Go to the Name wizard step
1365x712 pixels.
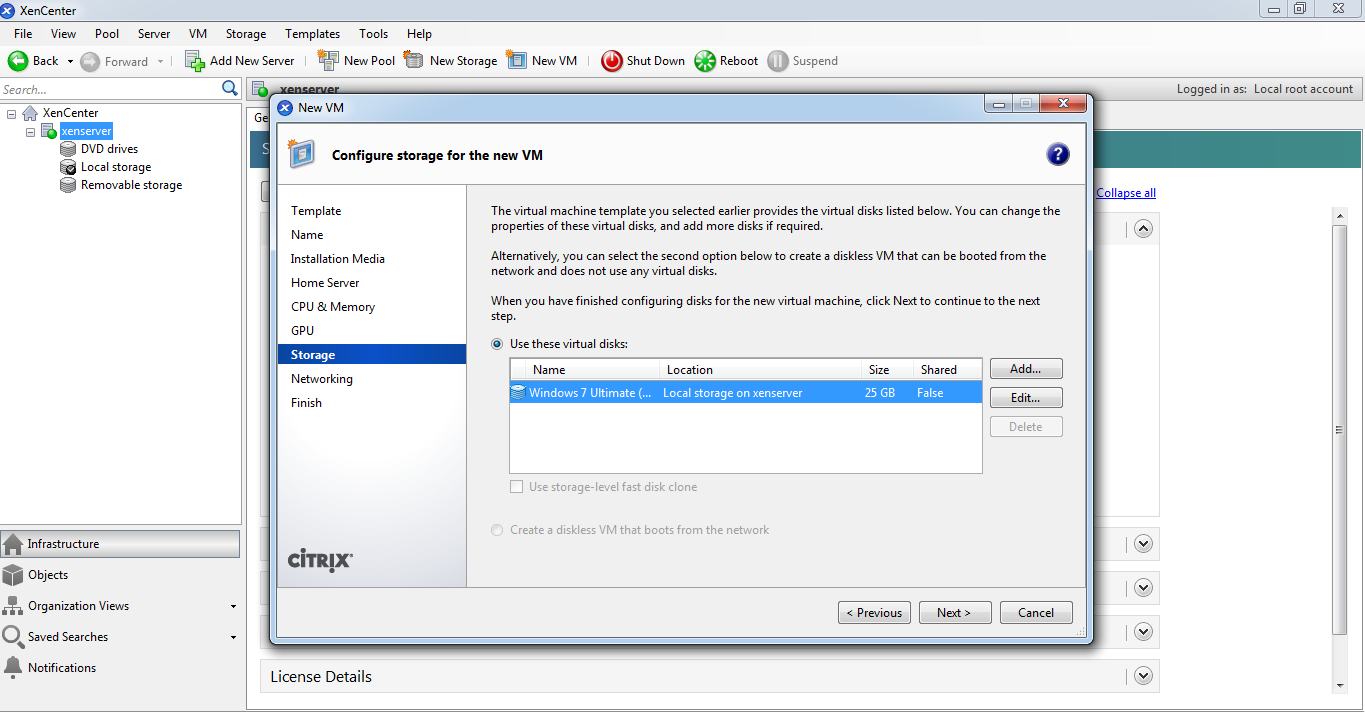tap(307, 235)
